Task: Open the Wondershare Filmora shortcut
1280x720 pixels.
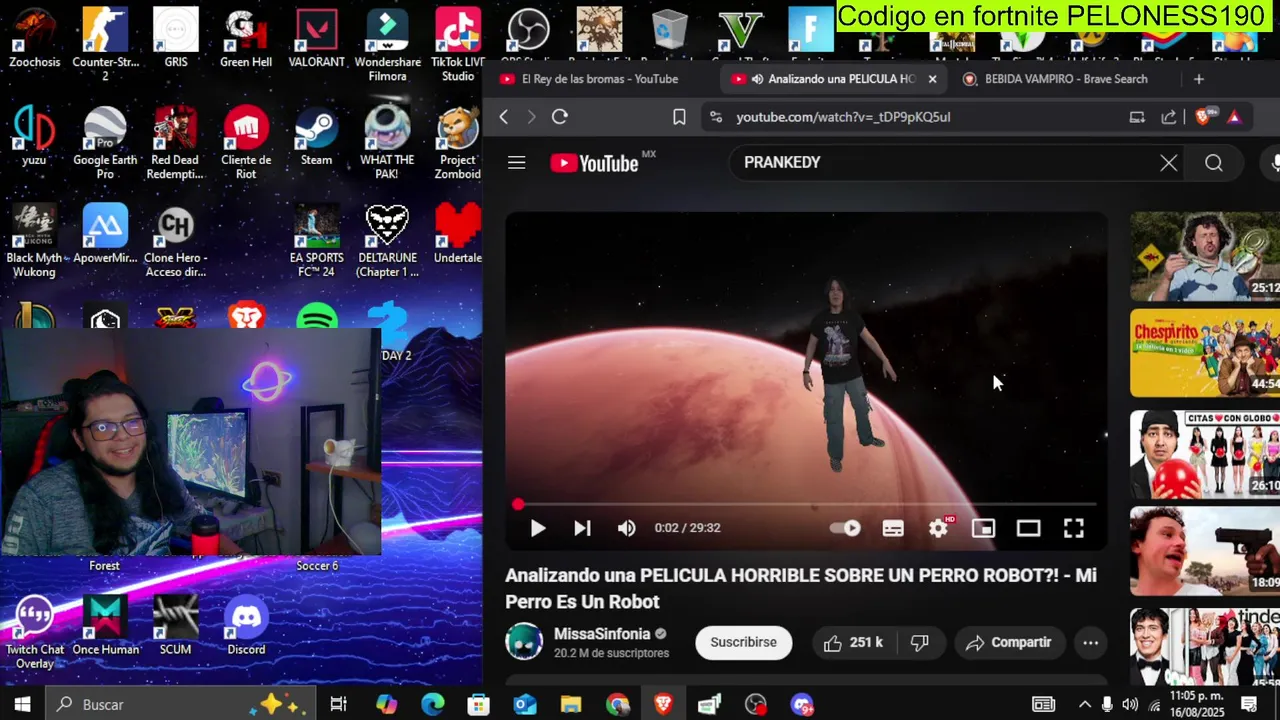Action: [387, 45]
